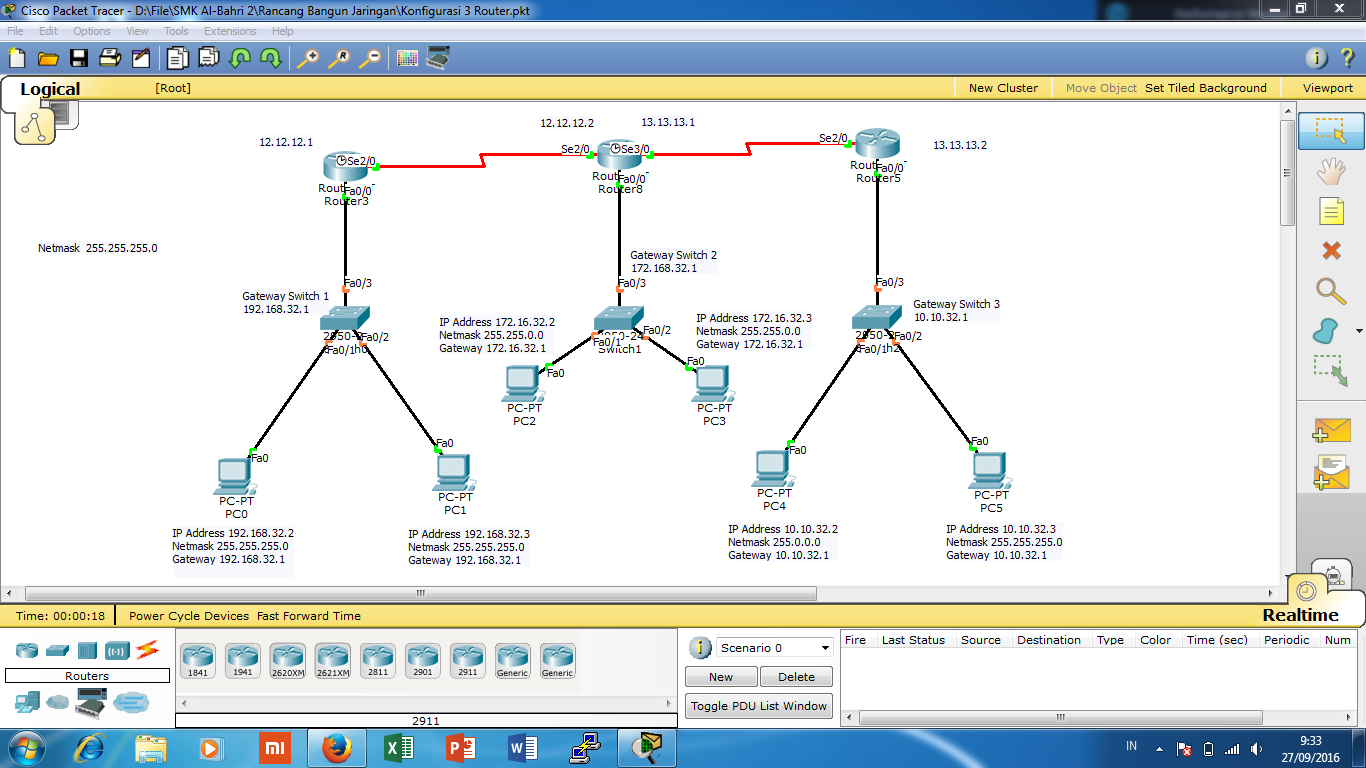Click Set Tiled Background
1366x768 pixels.
pos(1206,88)
